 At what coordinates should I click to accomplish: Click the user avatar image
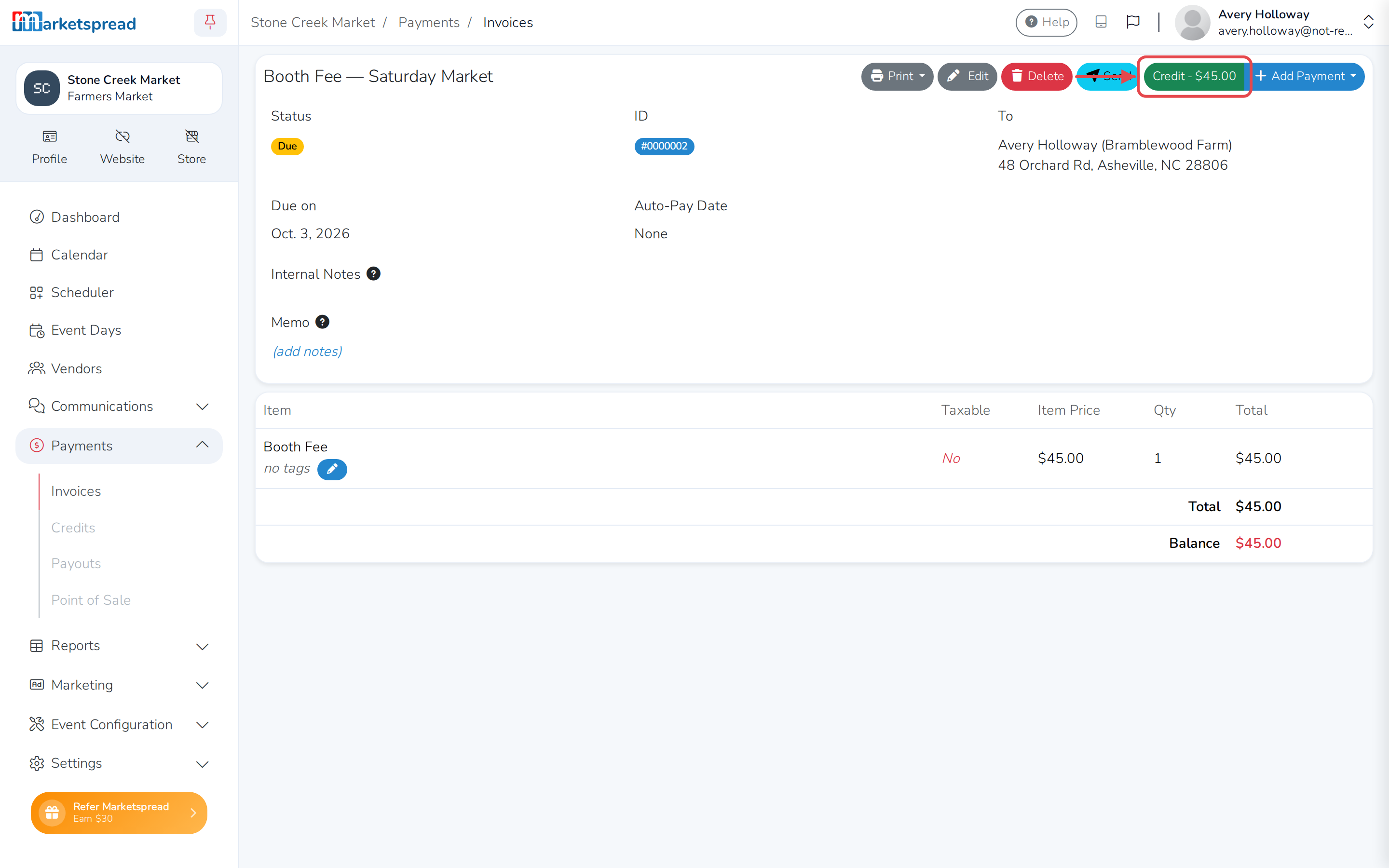coord(1192,22)
